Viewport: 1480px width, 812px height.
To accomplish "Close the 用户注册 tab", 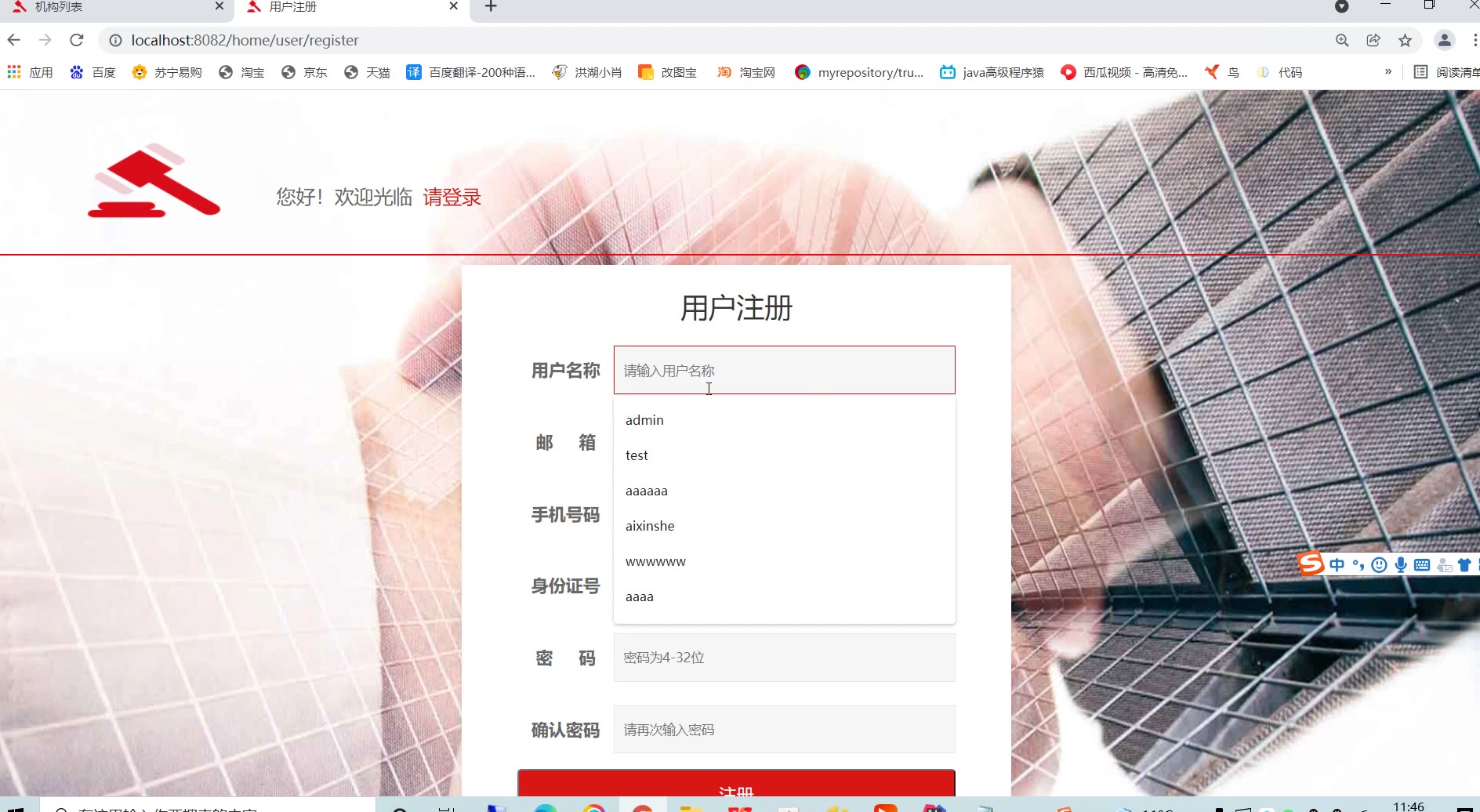I will 454,6.
